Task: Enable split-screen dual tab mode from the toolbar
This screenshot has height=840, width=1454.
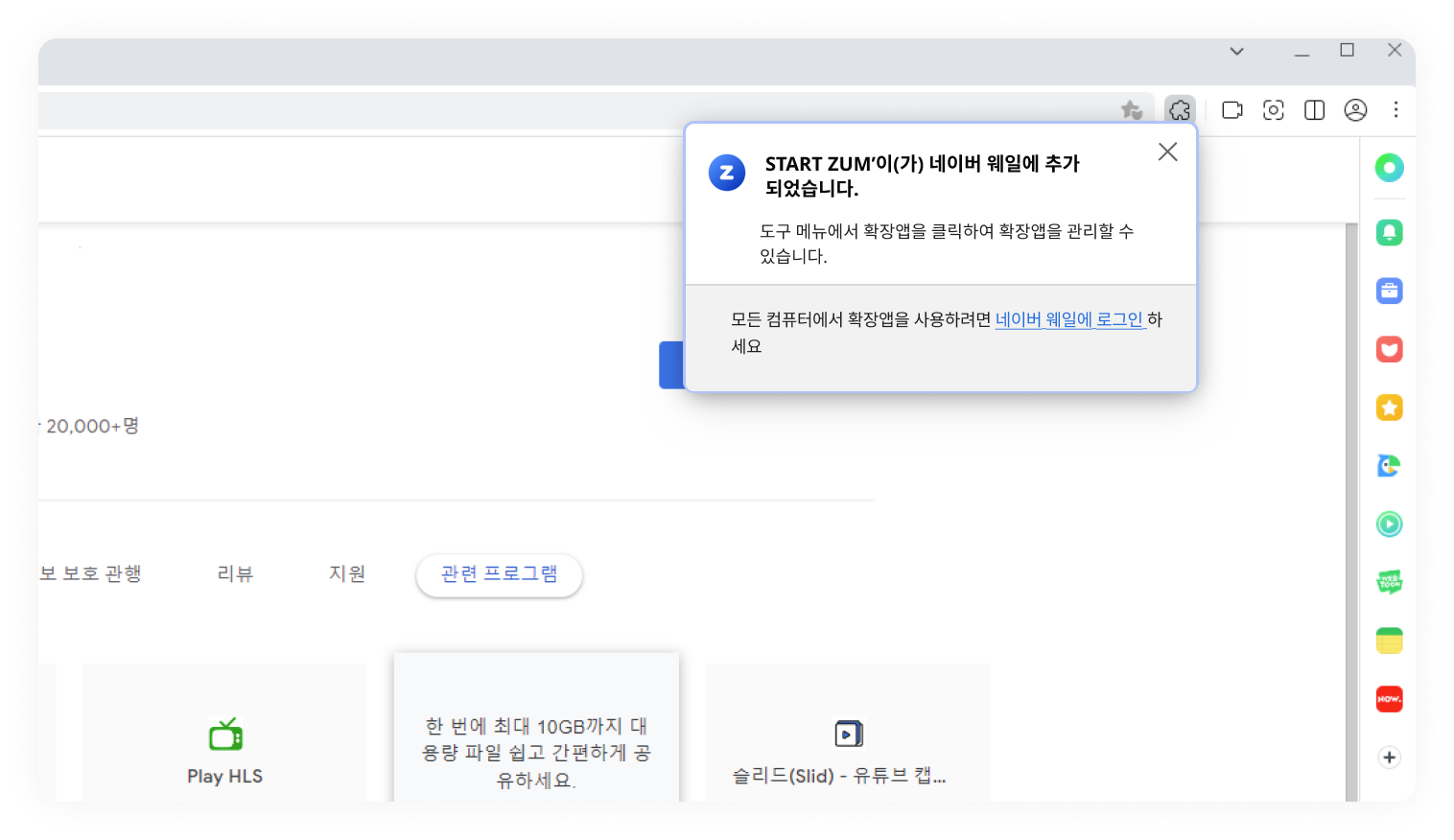Action: pyautogui.click(x=1313, y=109)
